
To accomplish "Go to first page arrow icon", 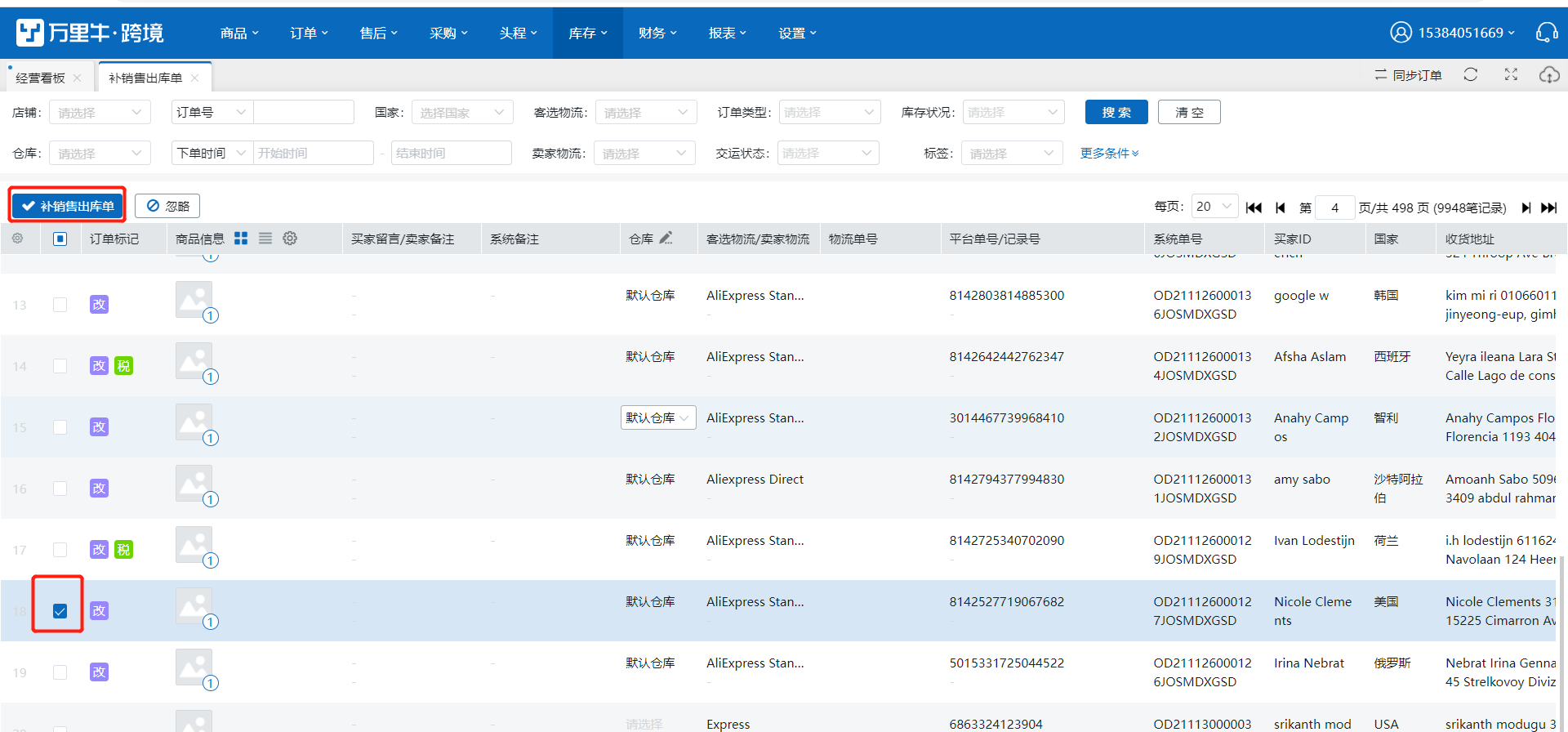I will [x=1254, y=208].
